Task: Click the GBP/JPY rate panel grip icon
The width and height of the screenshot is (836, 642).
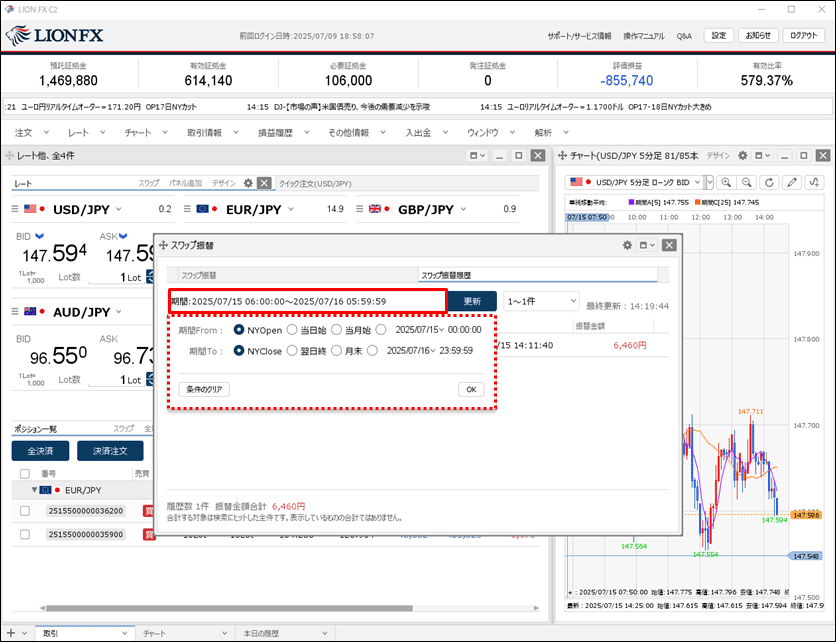Action: click(359, 209)
